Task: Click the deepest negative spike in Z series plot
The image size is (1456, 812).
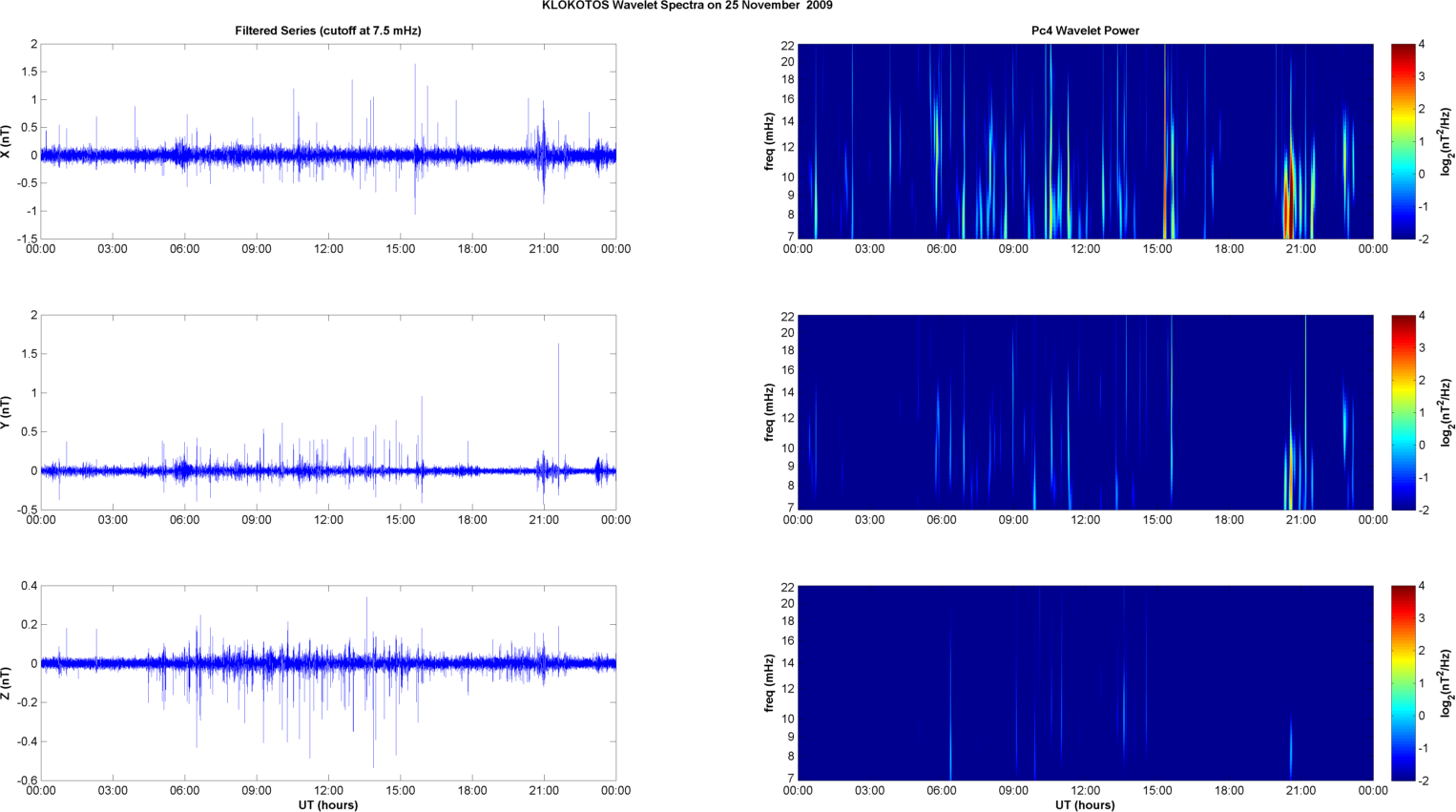Action: (373, 763)
